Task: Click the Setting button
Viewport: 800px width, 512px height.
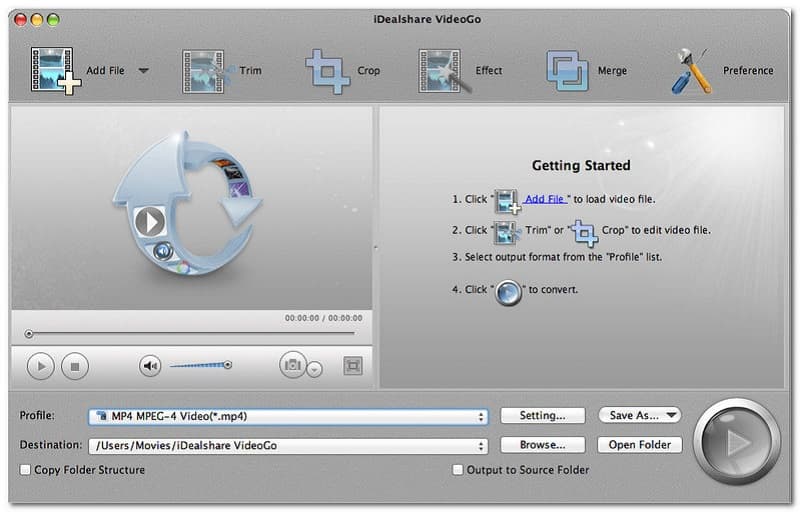Action: click(542, 416)
